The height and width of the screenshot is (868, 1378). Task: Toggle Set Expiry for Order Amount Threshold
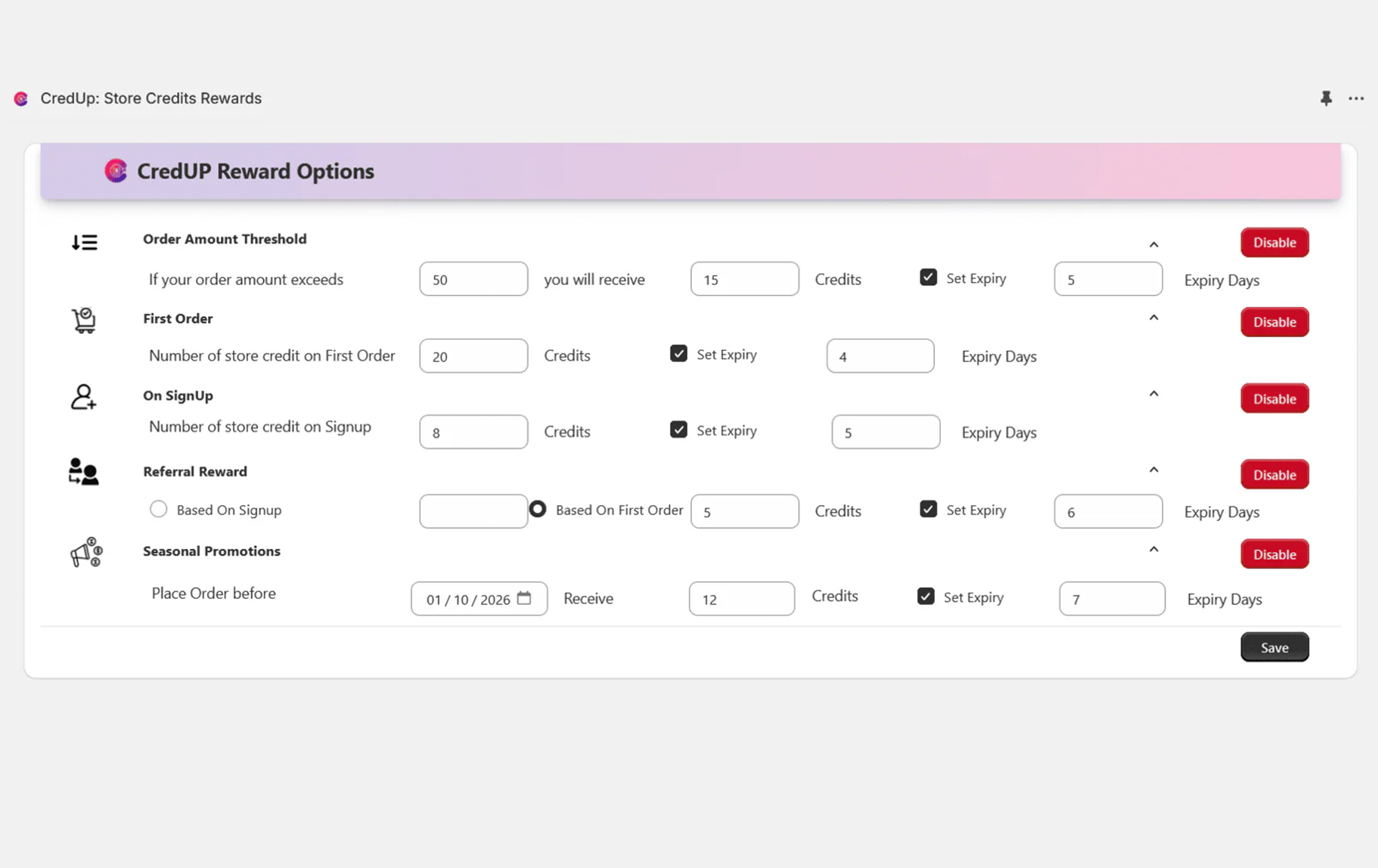click(x=928, y=277)
